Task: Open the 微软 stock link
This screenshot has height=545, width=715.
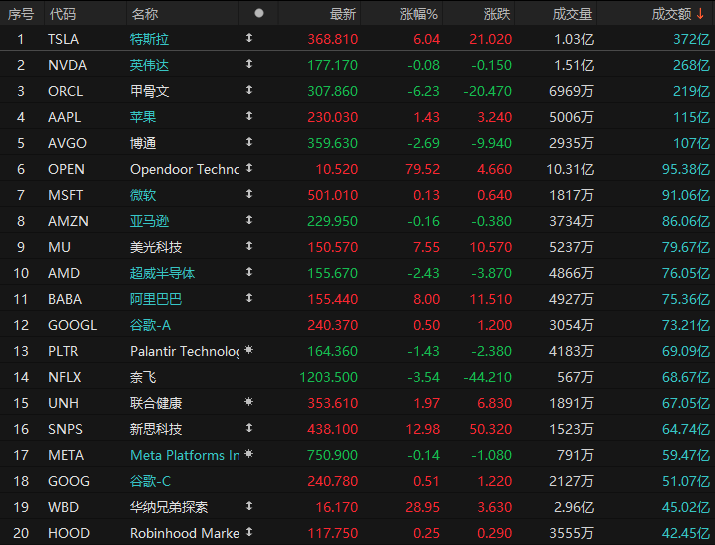Action: point(143,195)
